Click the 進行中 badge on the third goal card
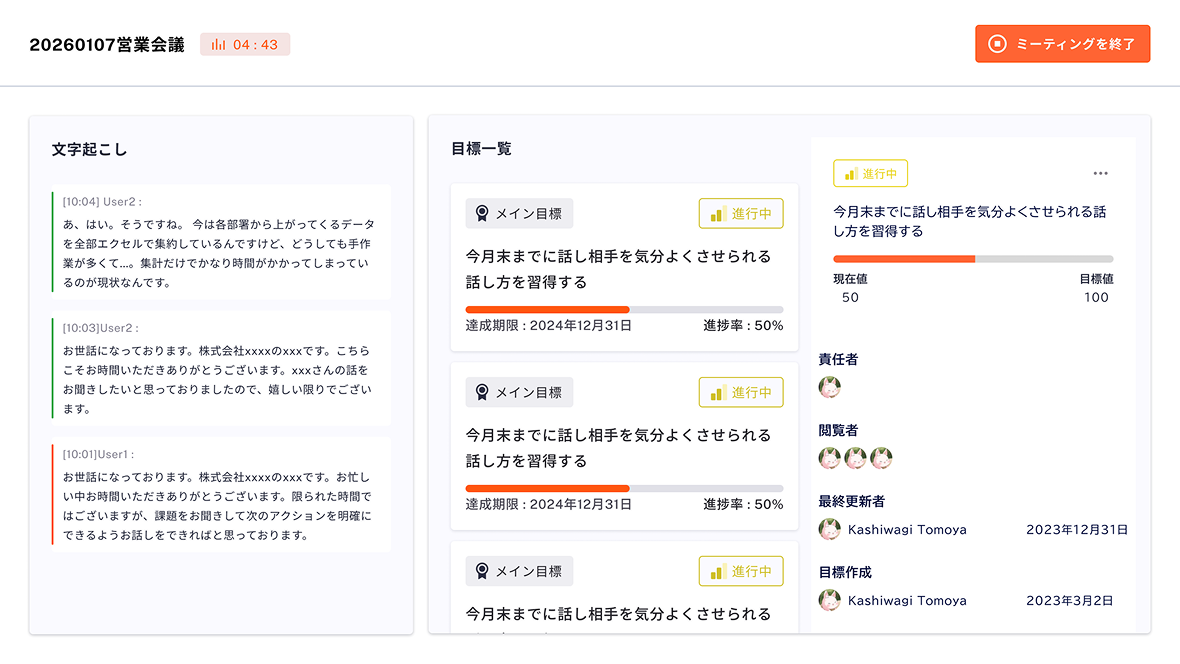This screenshot has height=664, width=1180. [x=741, y=571]
